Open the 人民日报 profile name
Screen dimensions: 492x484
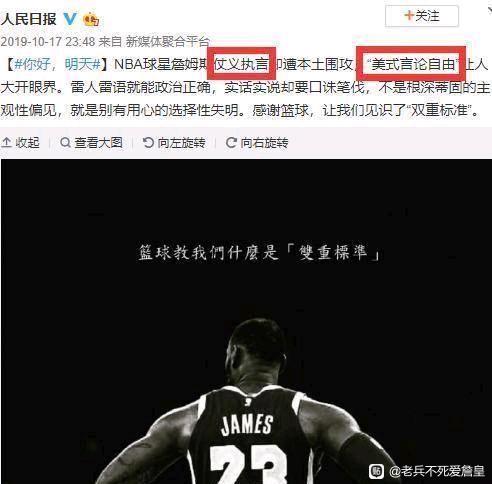(28, 19)
